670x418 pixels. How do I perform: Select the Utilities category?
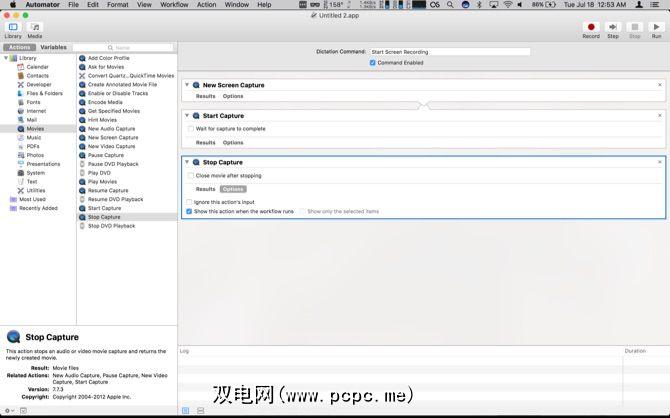pos(36,191)
